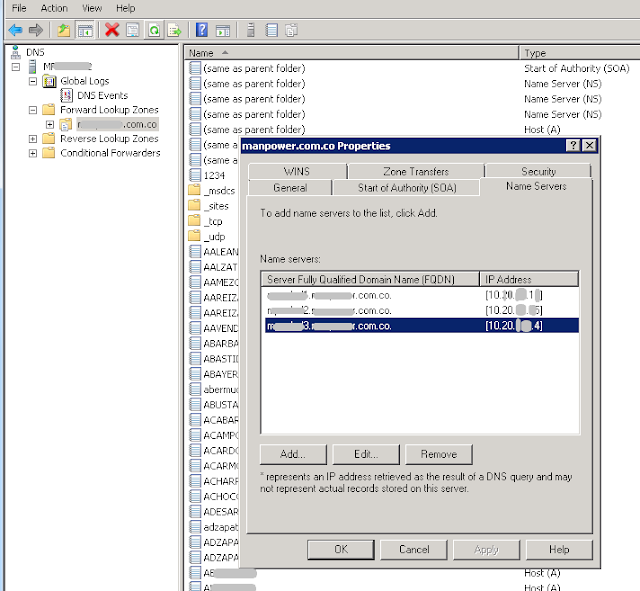This screenshot has height=591, width=640.
Task: Click the blue Help question mark icon
Action: pos(202,30)
